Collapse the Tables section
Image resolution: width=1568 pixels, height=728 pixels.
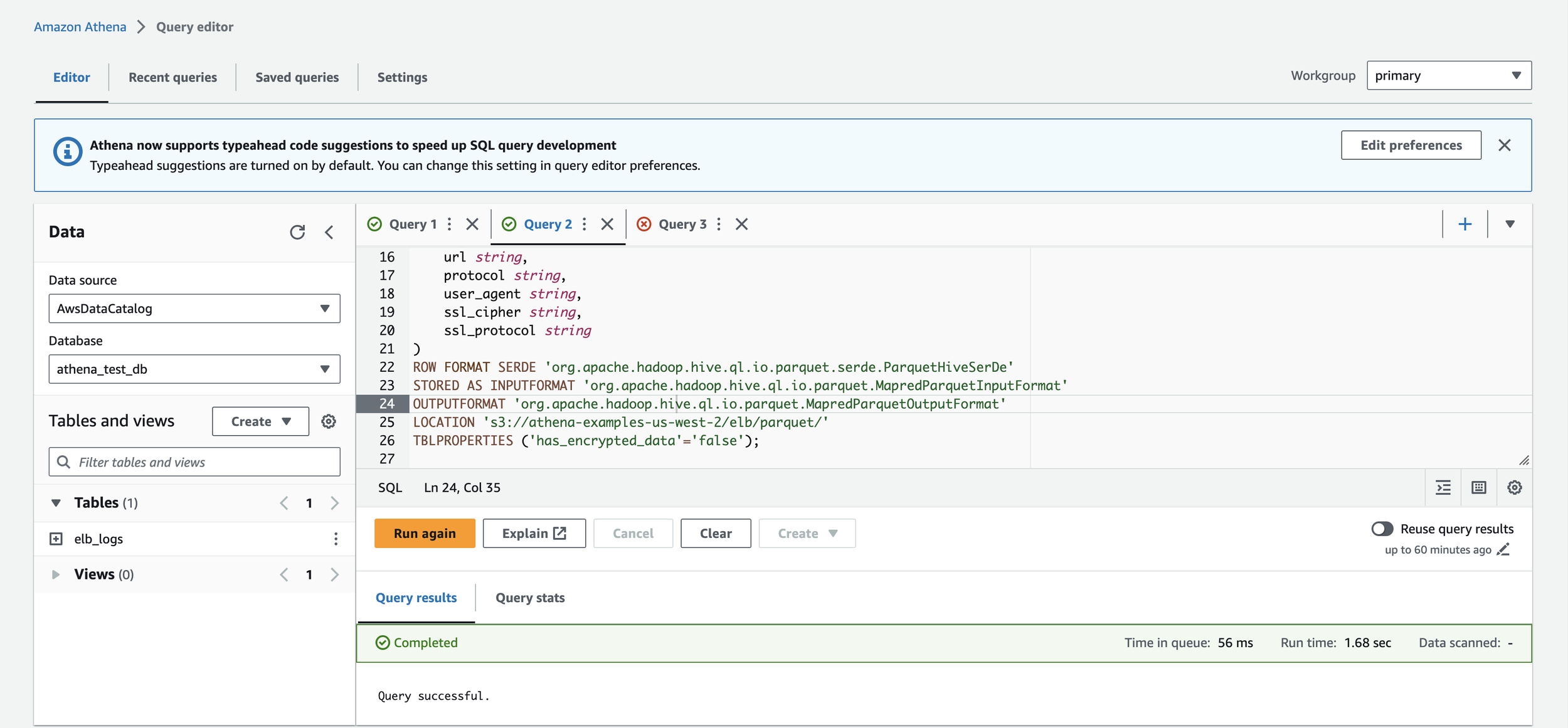(56, 503)
